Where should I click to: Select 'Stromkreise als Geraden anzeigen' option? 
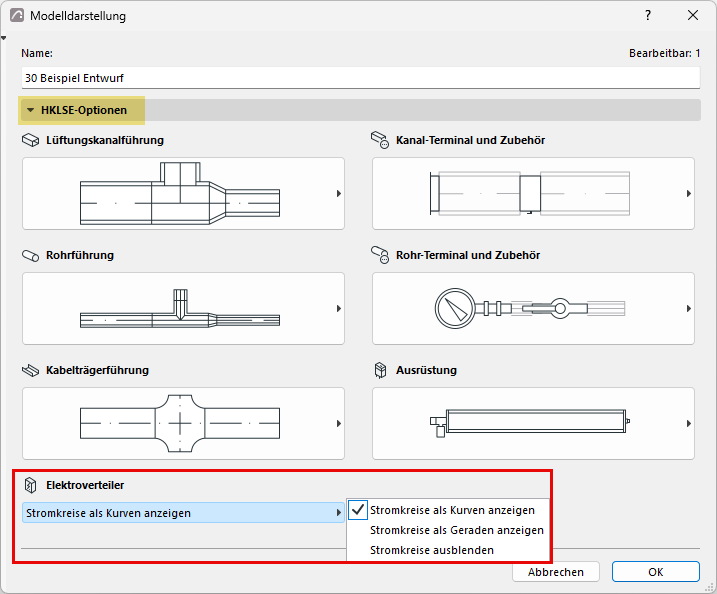[x=448, y=530]
